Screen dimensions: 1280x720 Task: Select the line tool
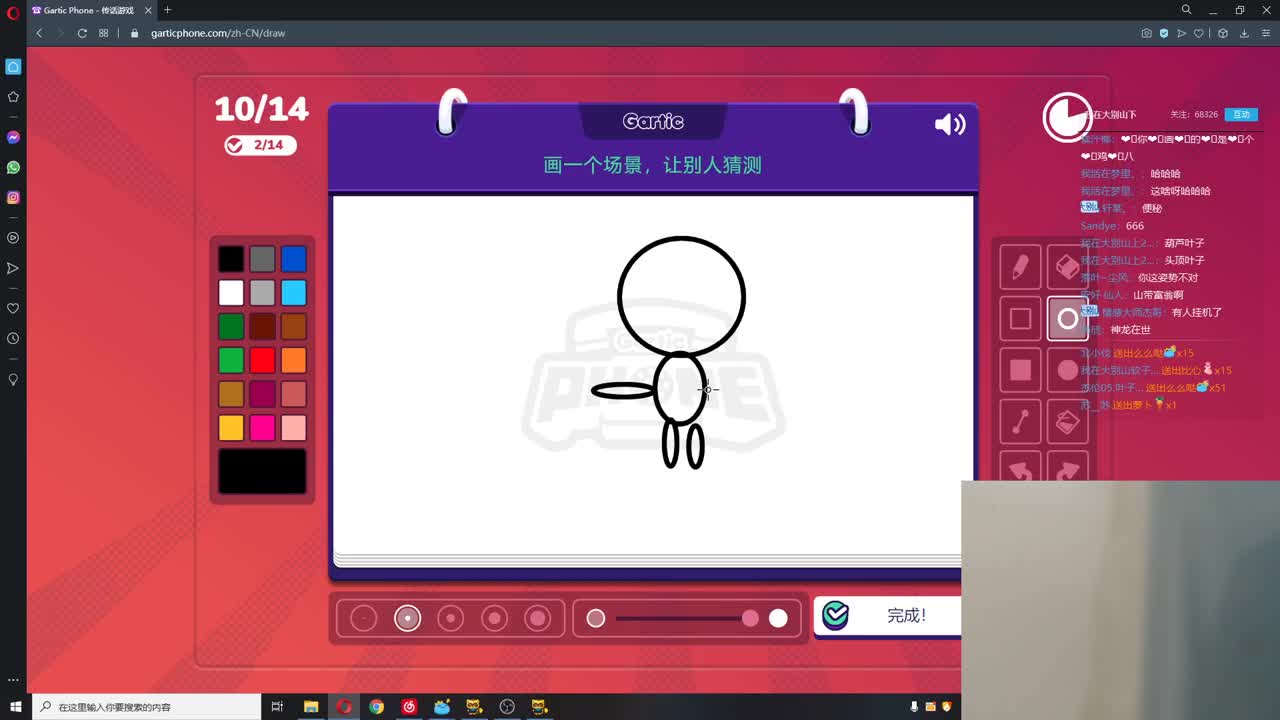1020,421
